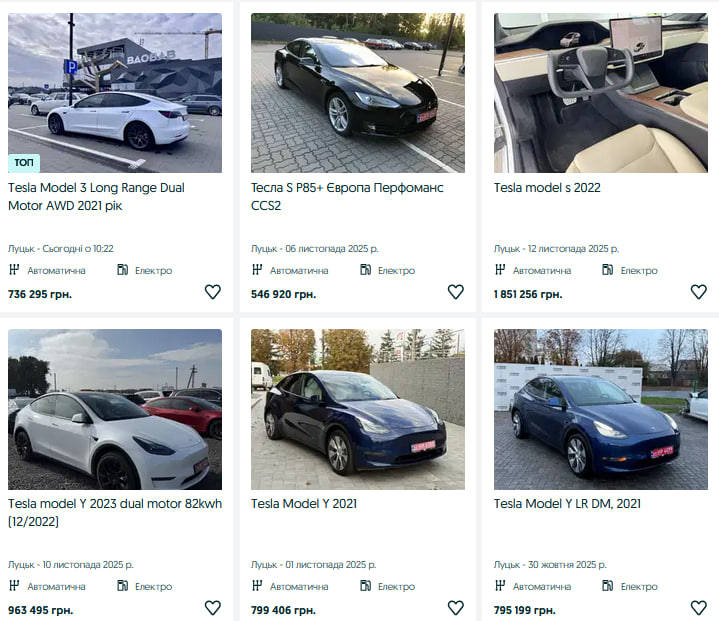Favorite the Tesla Model Y LR DM listing

click(x=698, y=608)
